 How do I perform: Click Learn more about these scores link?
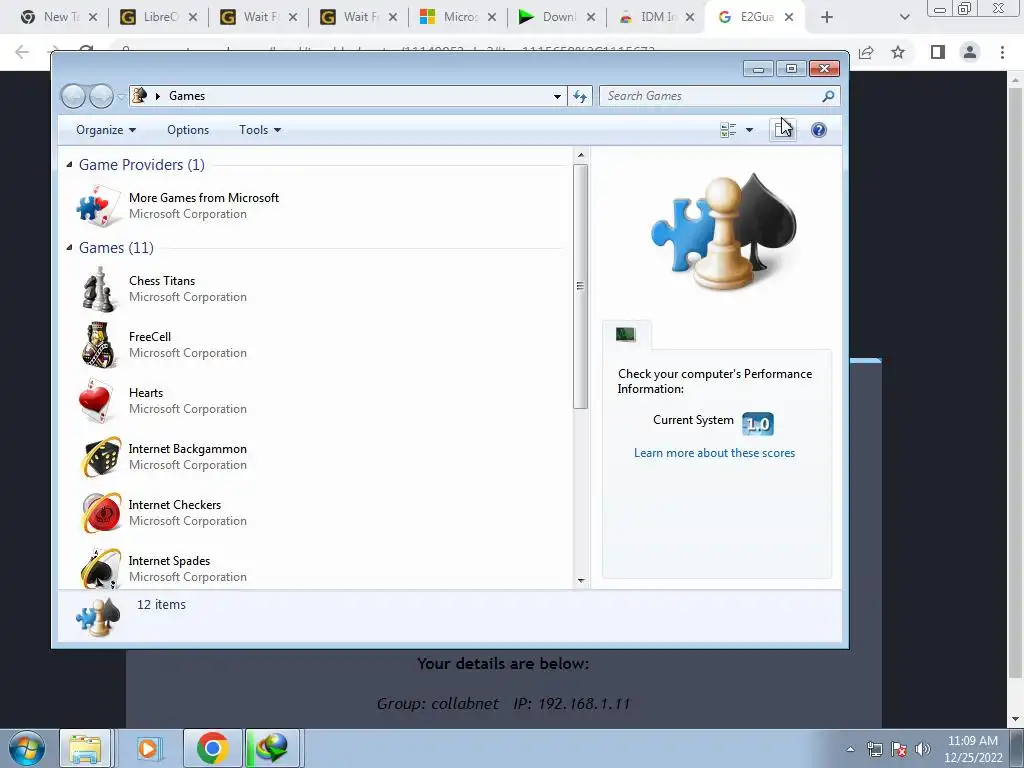pos(714,453)
